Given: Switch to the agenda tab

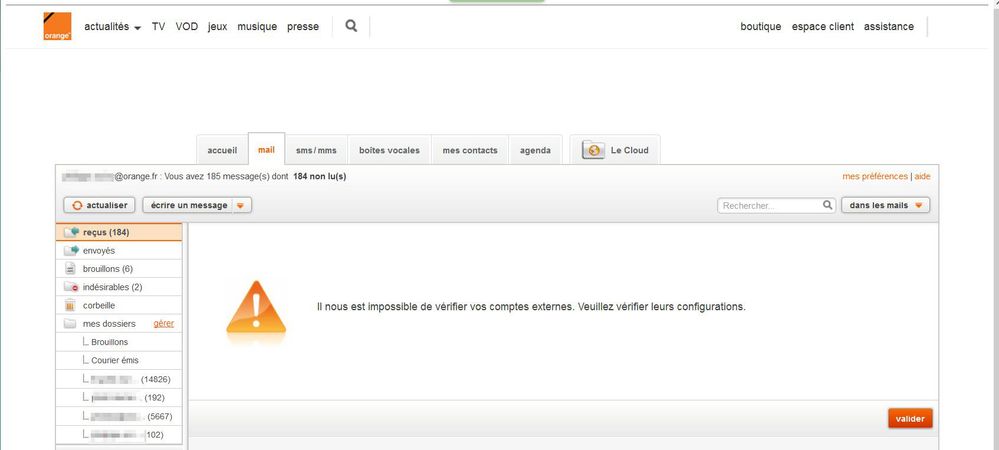Looking at the screenshot, I should point(535,150).
